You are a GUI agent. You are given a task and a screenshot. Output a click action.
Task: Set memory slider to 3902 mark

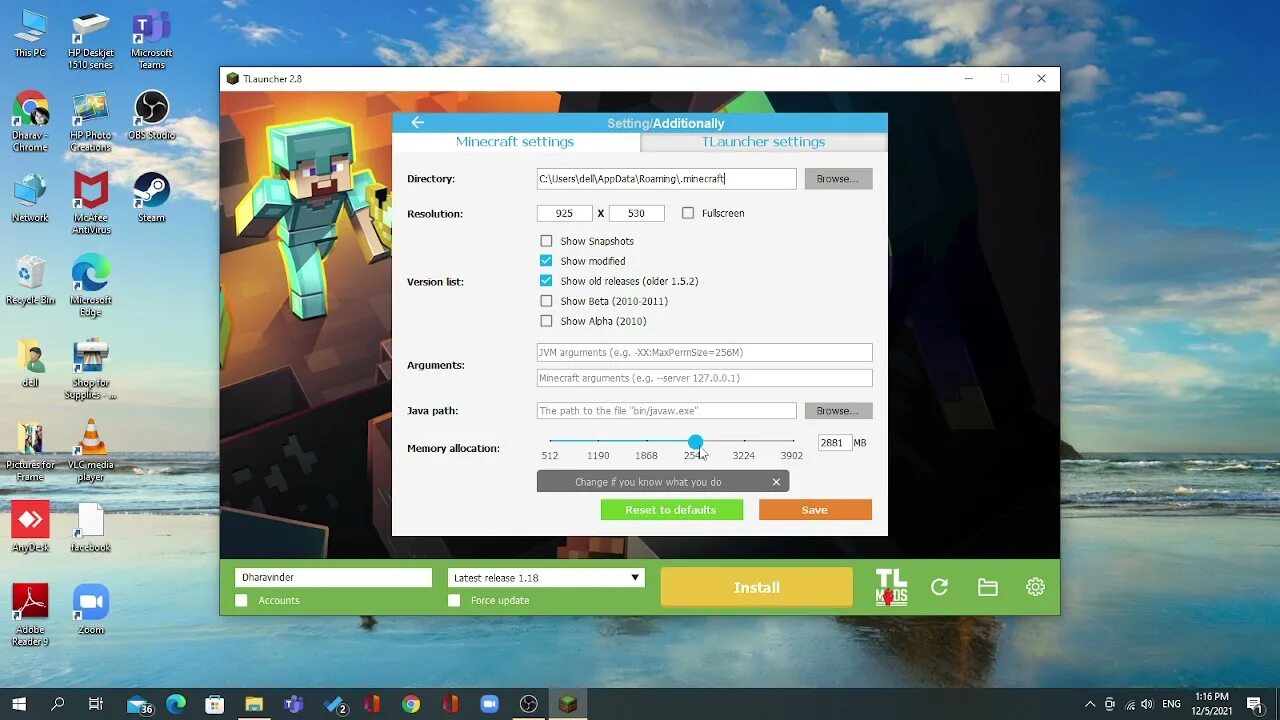[792, 441]
